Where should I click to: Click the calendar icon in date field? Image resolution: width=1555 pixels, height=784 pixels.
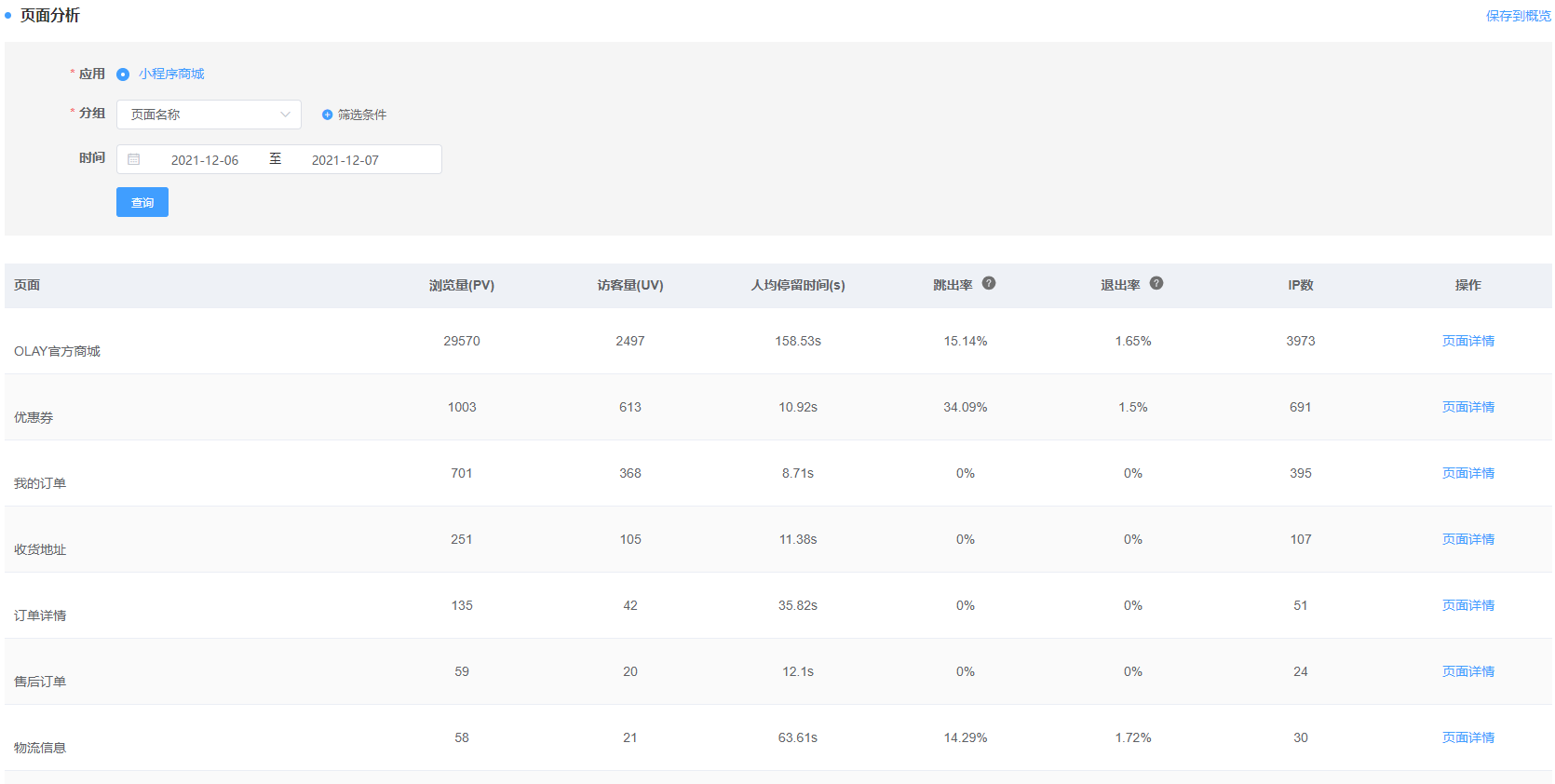coord(134,159)
